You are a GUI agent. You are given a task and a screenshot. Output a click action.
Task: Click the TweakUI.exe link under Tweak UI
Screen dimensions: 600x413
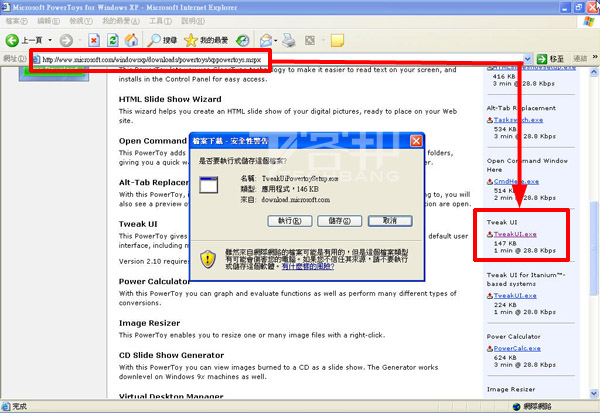515,234
